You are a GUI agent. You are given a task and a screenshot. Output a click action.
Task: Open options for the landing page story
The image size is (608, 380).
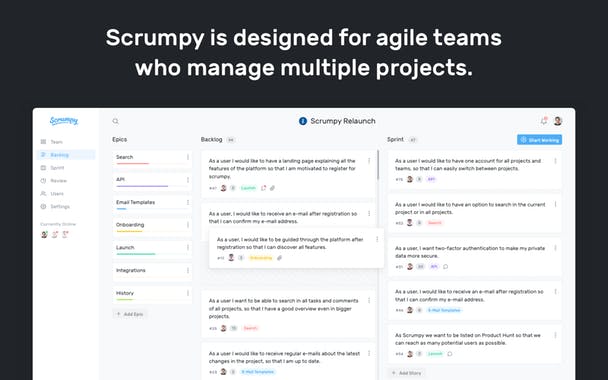(x=369, y=161)
